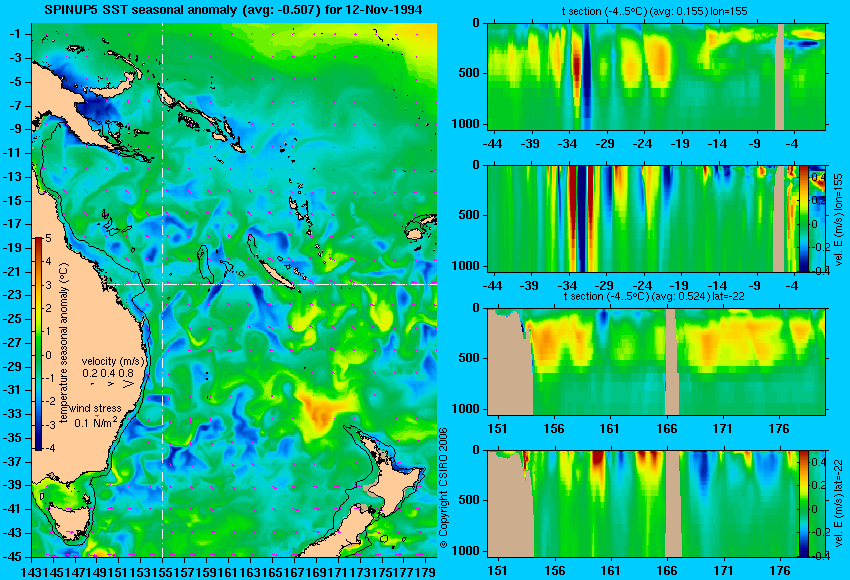Click the '-4' tick on the temperature color bar

click(48, 449)
